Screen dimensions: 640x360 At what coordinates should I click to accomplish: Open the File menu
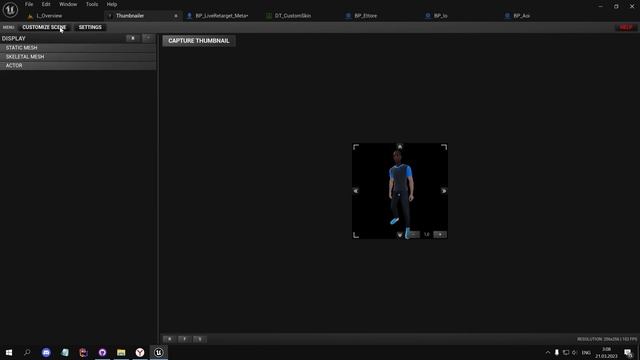[x=29, y=4]
